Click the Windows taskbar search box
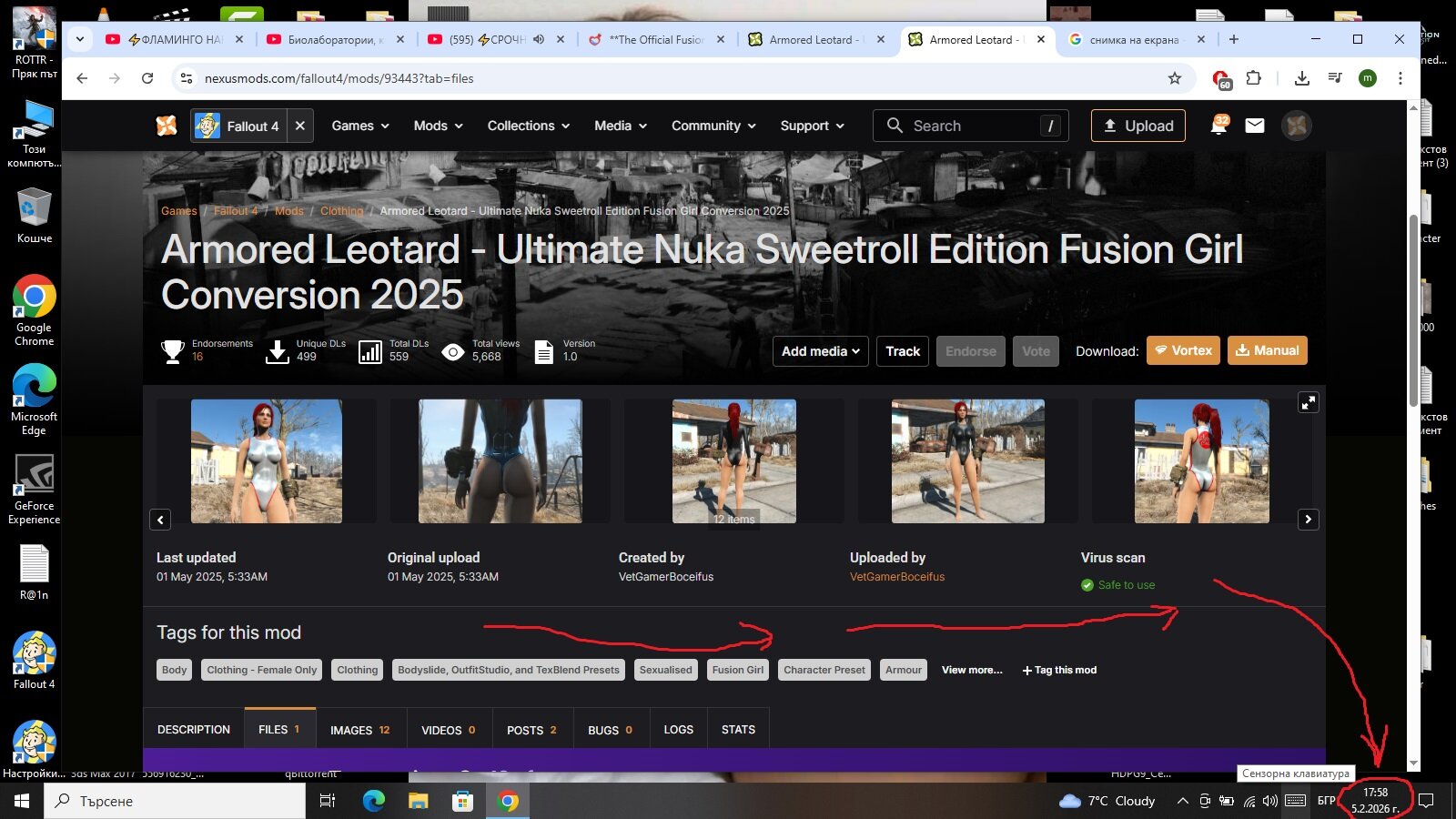 click(175, 801)
